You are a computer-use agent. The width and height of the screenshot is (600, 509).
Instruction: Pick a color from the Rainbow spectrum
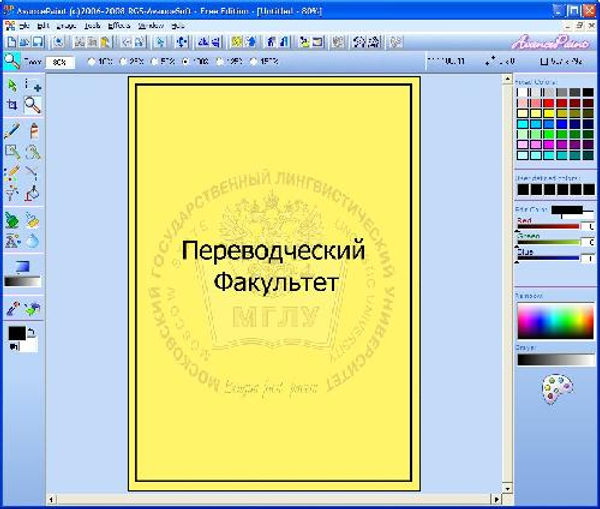coord(555,321)
